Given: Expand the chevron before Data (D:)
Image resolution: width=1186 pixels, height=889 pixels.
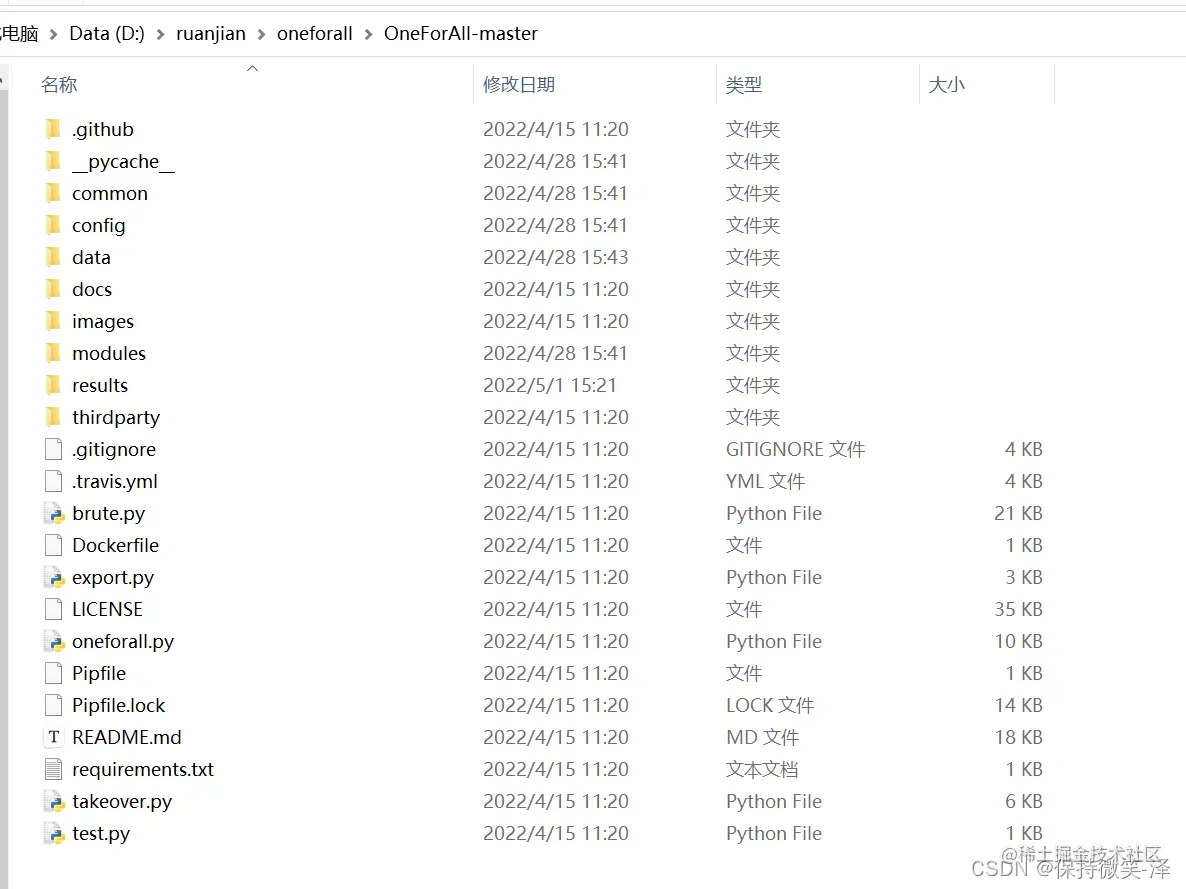Looking at the screenshot, I should tap(54, 34).
